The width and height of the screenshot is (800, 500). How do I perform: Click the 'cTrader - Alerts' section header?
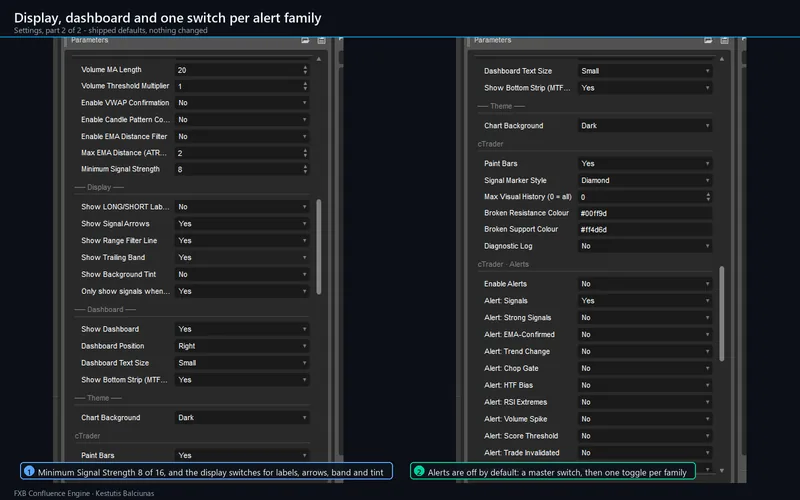[503, 264]
